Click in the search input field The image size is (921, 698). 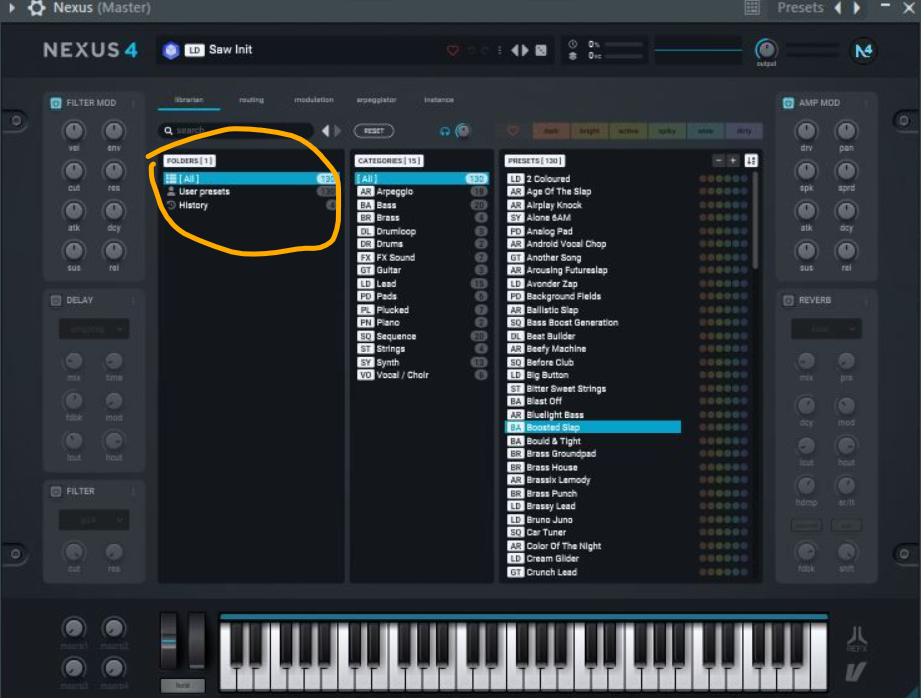tap(236, 130)
